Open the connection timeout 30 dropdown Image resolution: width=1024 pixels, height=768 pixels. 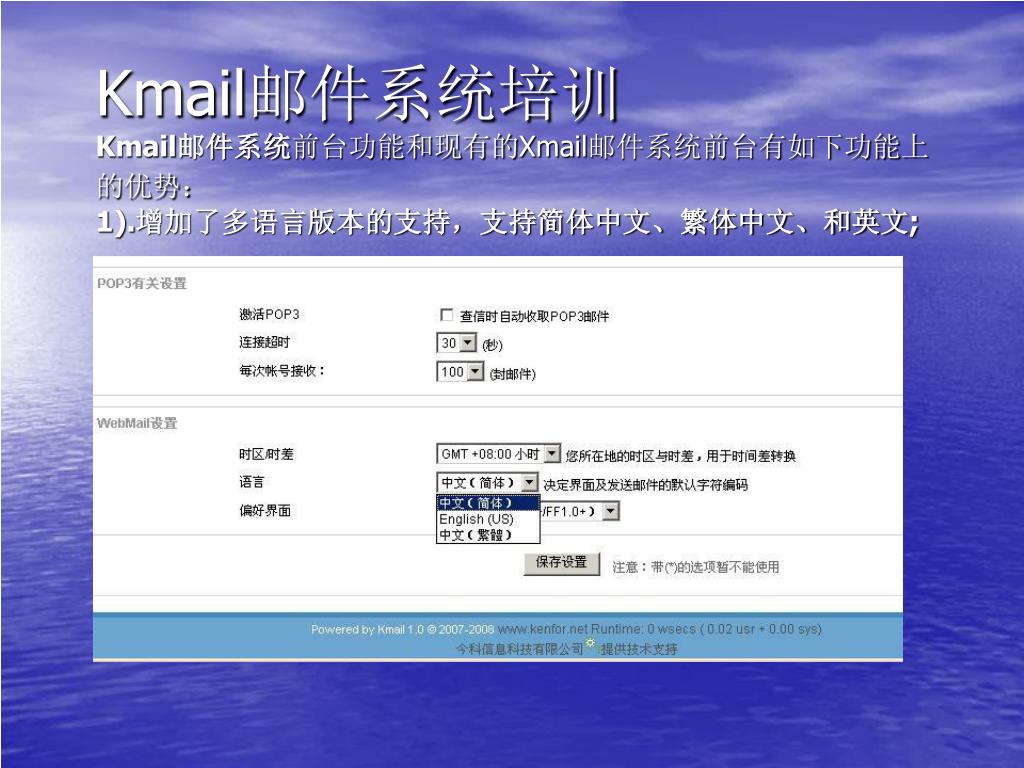pos(456,343)
